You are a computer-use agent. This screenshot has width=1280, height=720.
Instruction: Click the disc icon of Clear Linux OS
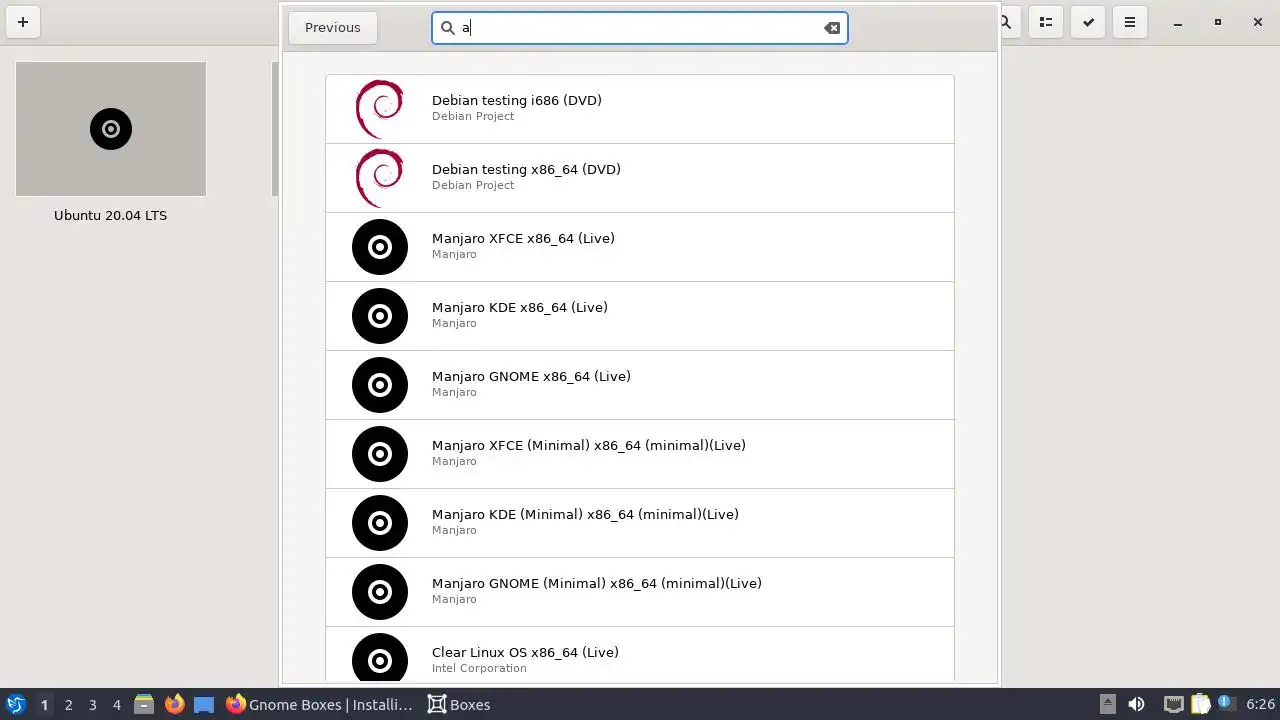[380, 659]
